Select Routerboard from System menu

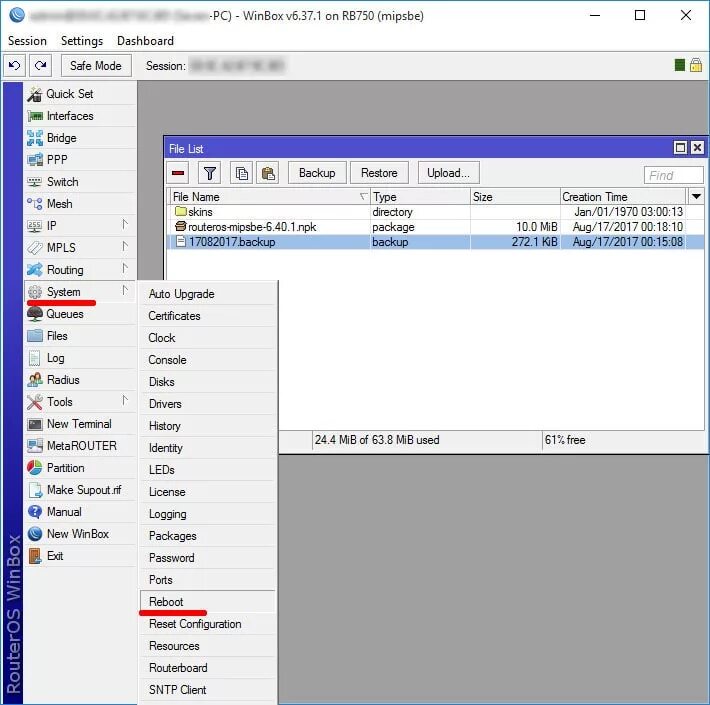click(x=208, y=668)
